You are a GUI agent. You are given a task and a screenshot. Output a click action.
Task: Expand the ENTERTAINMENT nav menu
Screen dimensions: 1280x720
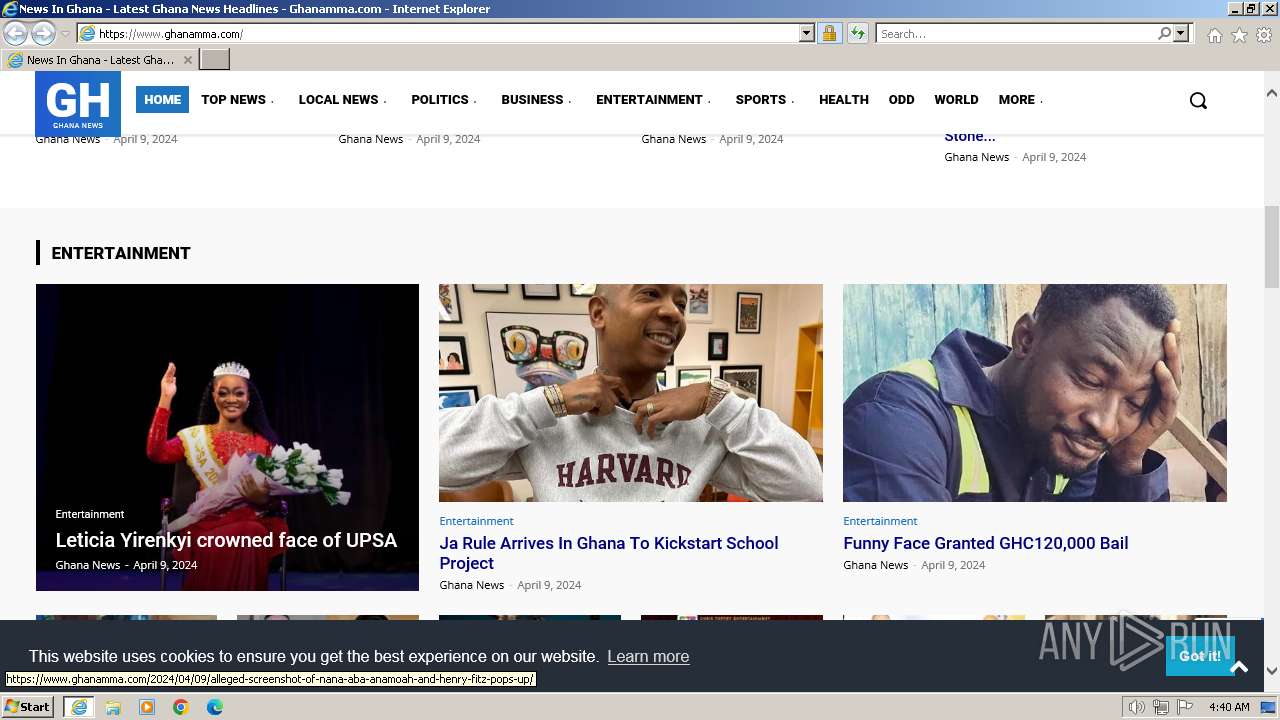(653, 100)
